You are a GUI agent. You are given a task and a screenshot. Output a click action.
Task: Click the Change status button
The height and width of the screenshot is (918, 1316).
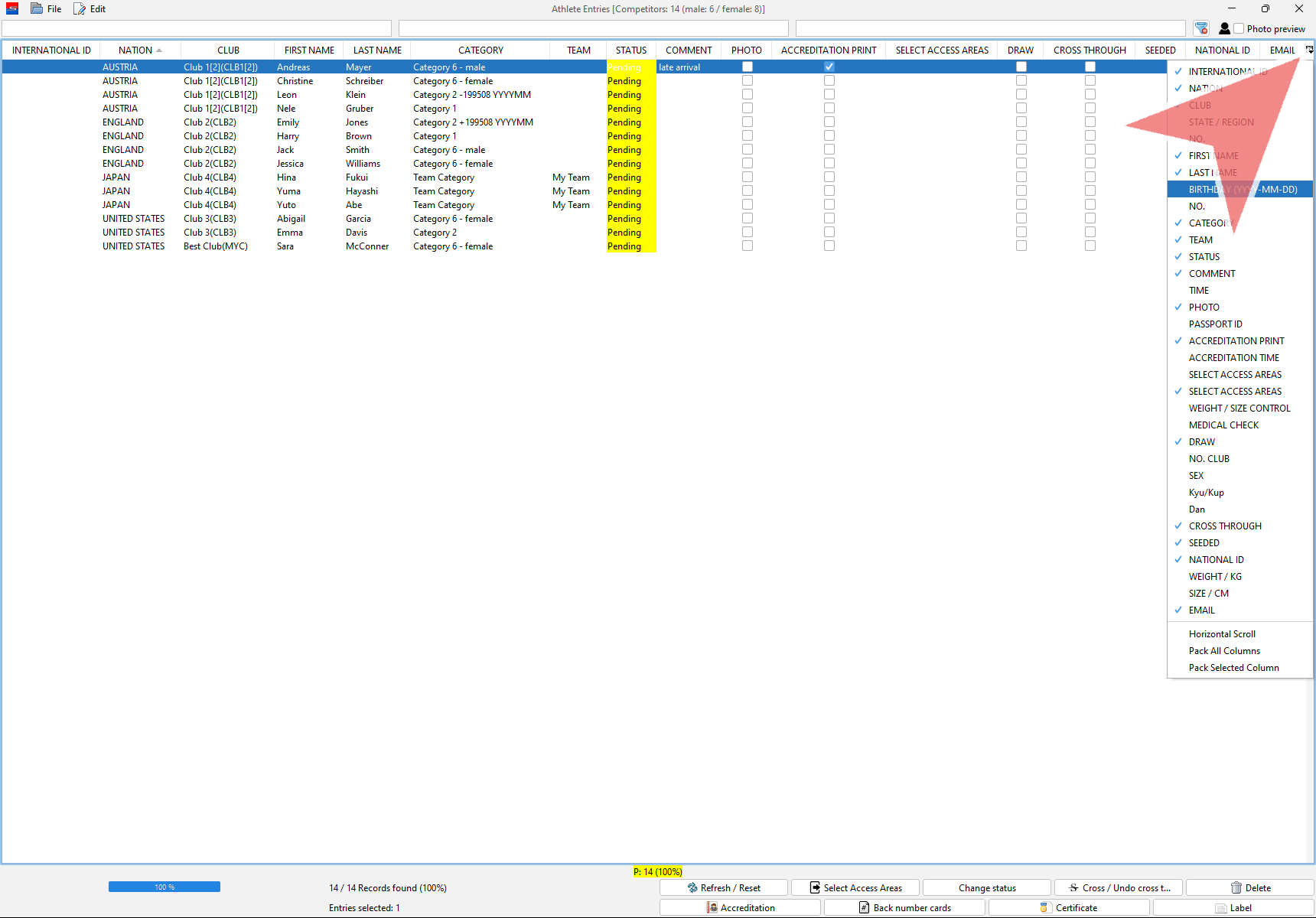tap(987, 887)
